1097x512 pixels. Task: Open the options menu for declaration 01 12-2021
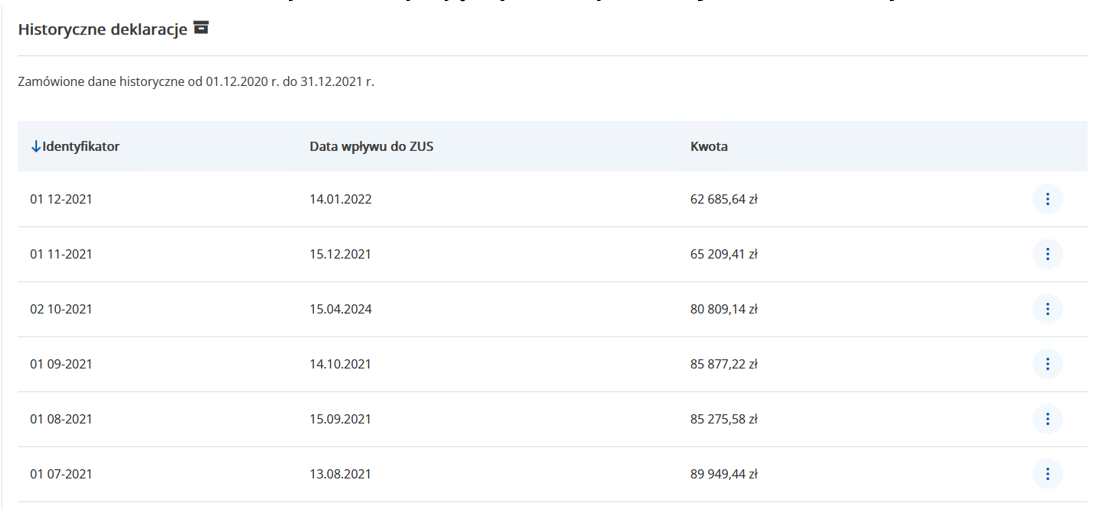pyautogui.click(x=1047, y=199)
